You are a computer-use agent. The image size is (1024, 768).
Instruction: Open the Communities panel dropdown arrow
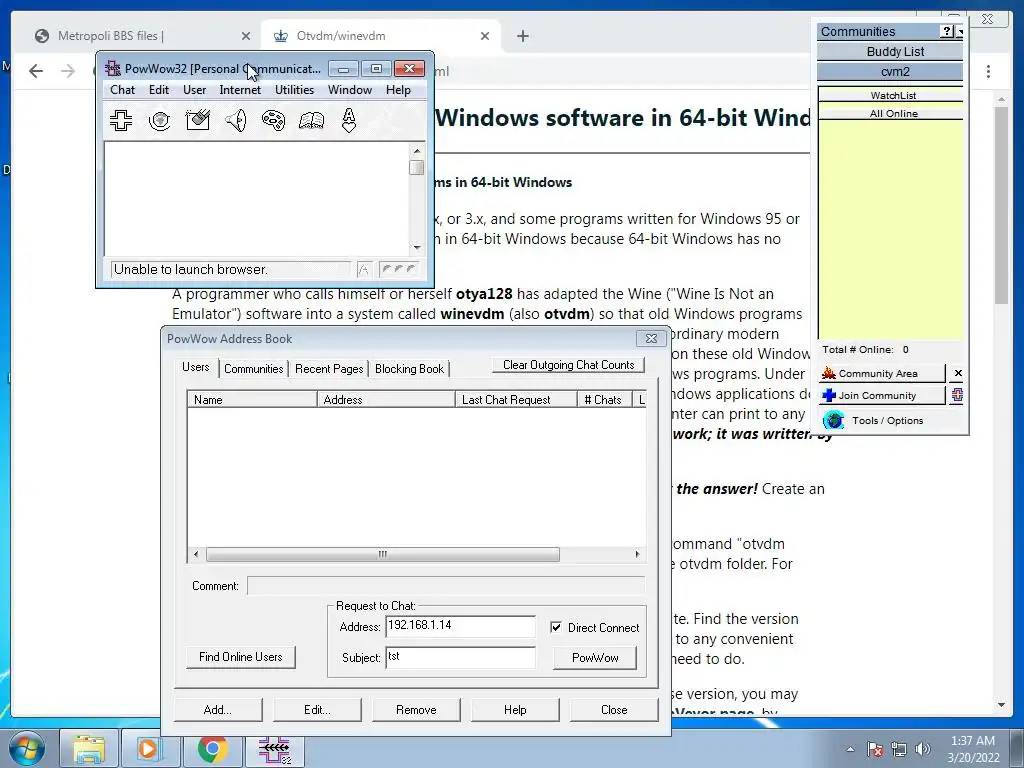(x=959, y=31)
